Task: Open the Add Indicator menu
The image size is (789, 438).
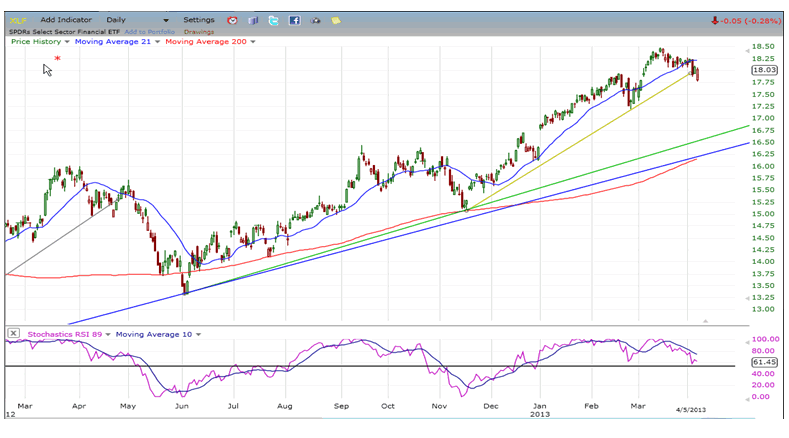Action: tap(68, 20)
